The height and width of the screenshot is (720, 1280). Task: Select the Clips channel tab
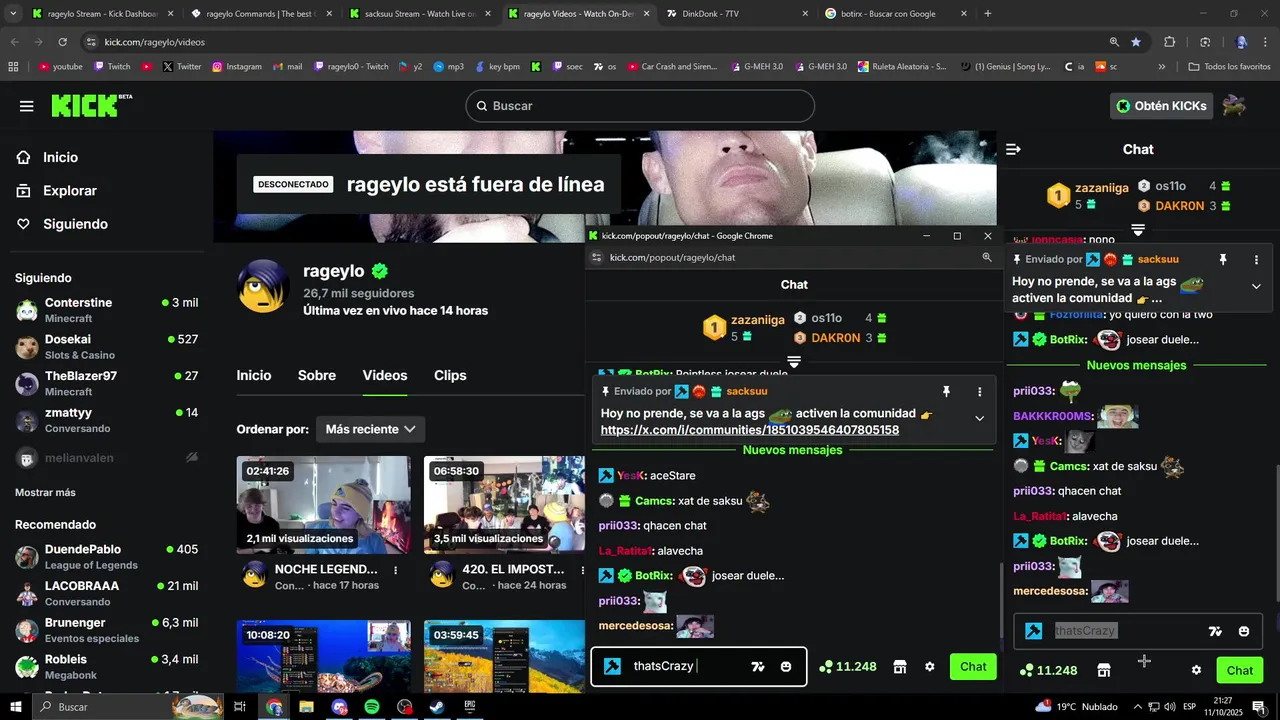(450, 375)
